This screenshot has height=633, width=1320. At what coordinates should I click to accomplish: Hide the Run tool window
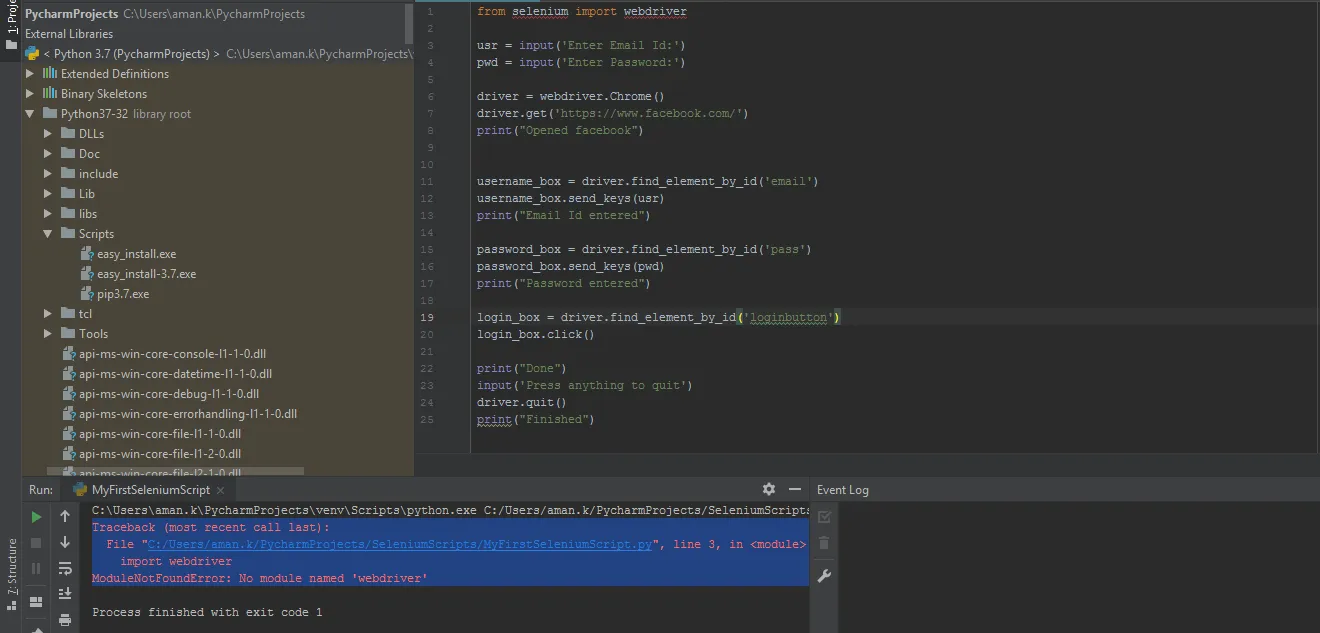point(795,489)
